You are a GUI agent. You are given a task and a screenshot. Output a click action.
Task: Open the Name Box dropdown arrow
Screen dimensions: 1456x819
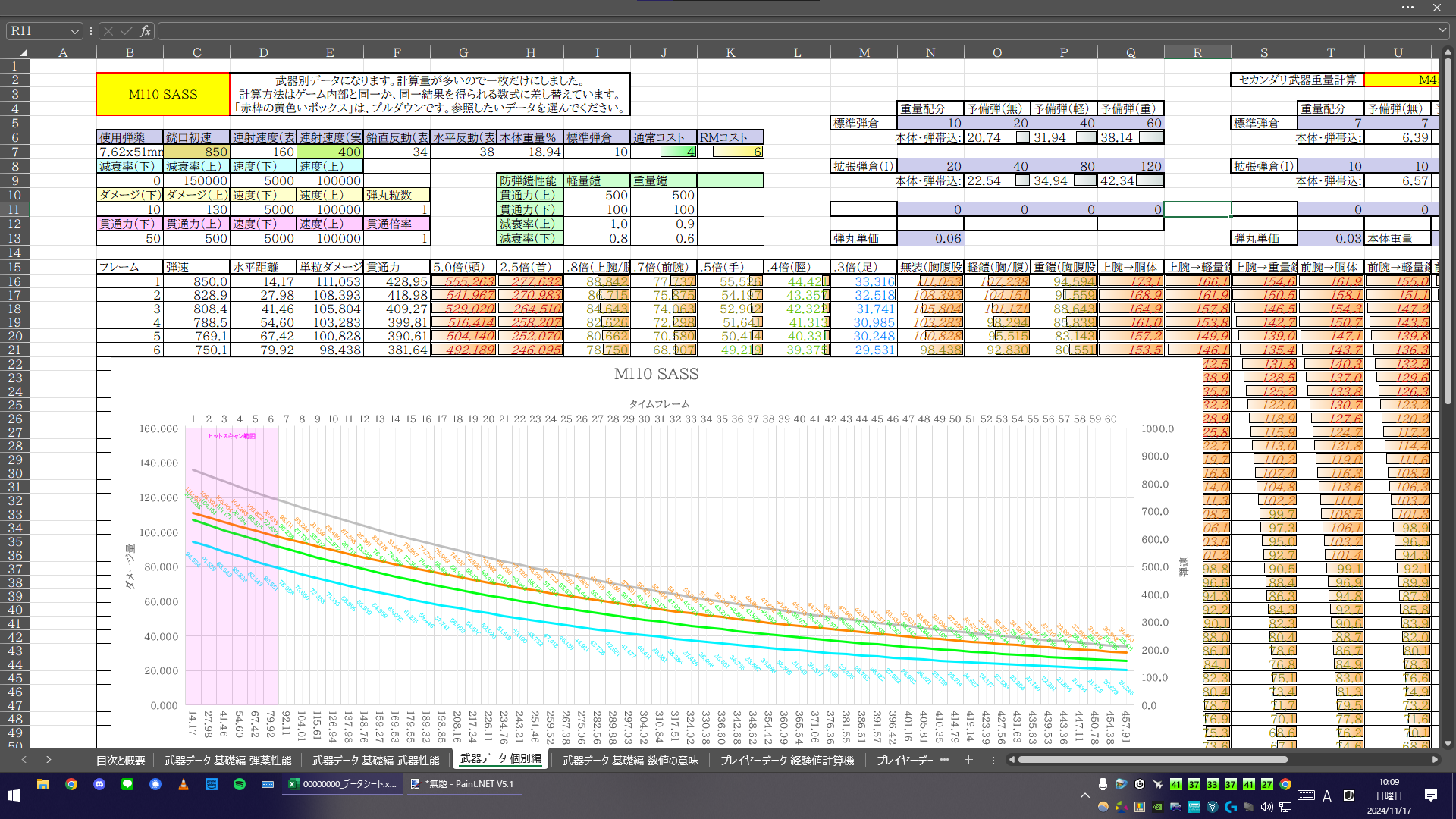point(74,31)
